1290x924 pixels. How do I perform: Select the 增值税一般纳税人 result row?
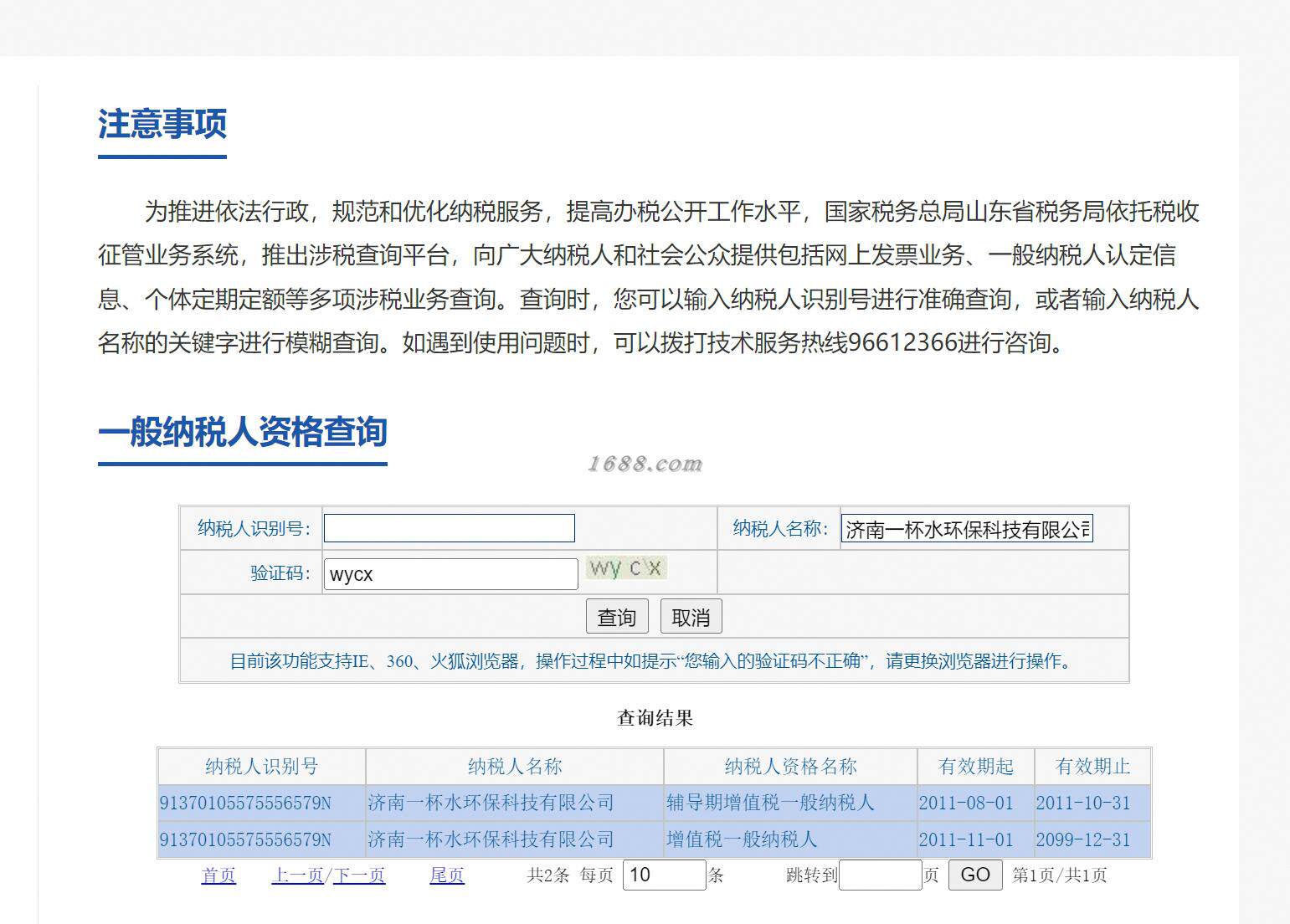coord(655,839)
